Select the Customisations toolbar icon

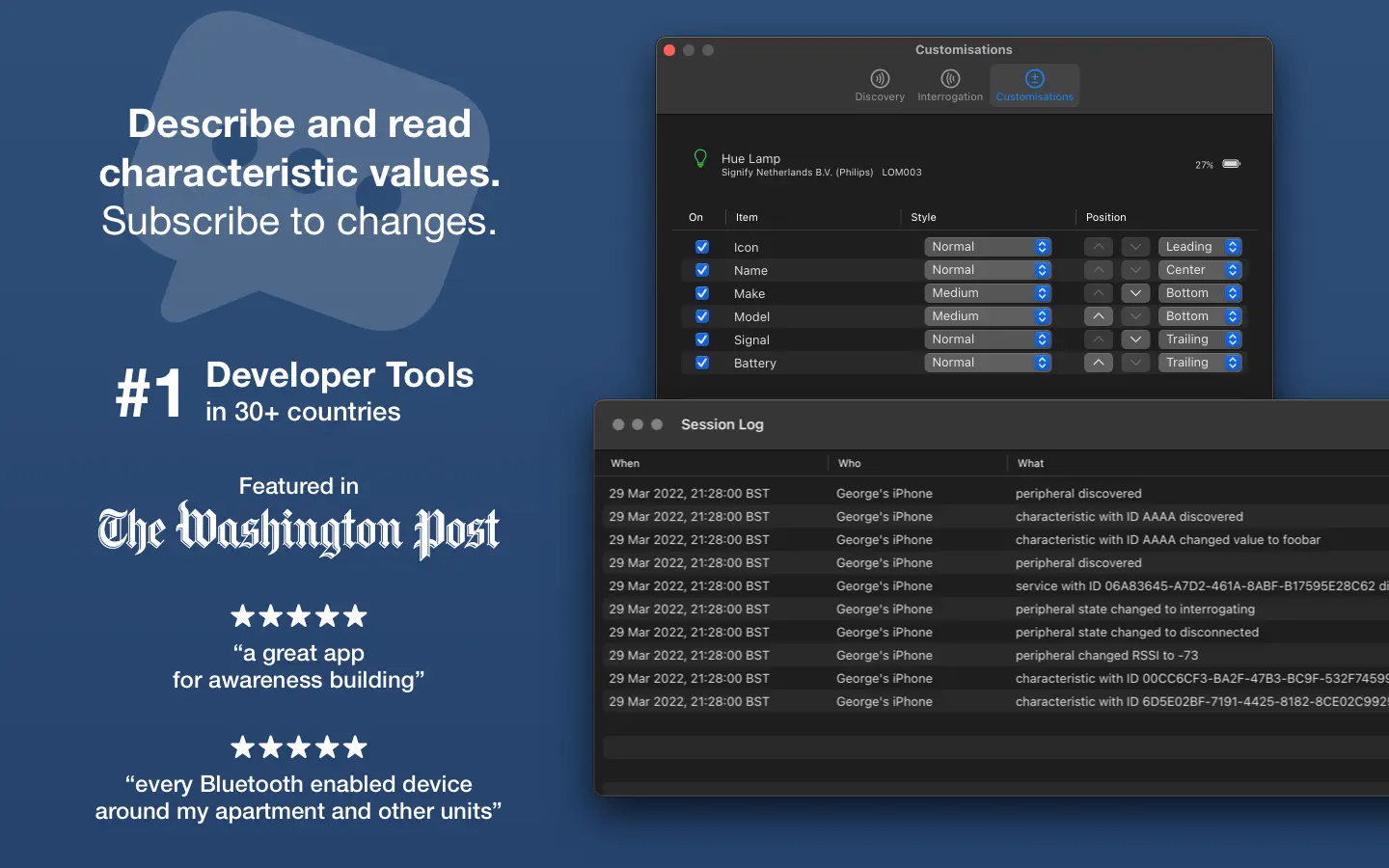pos(1034,85)
